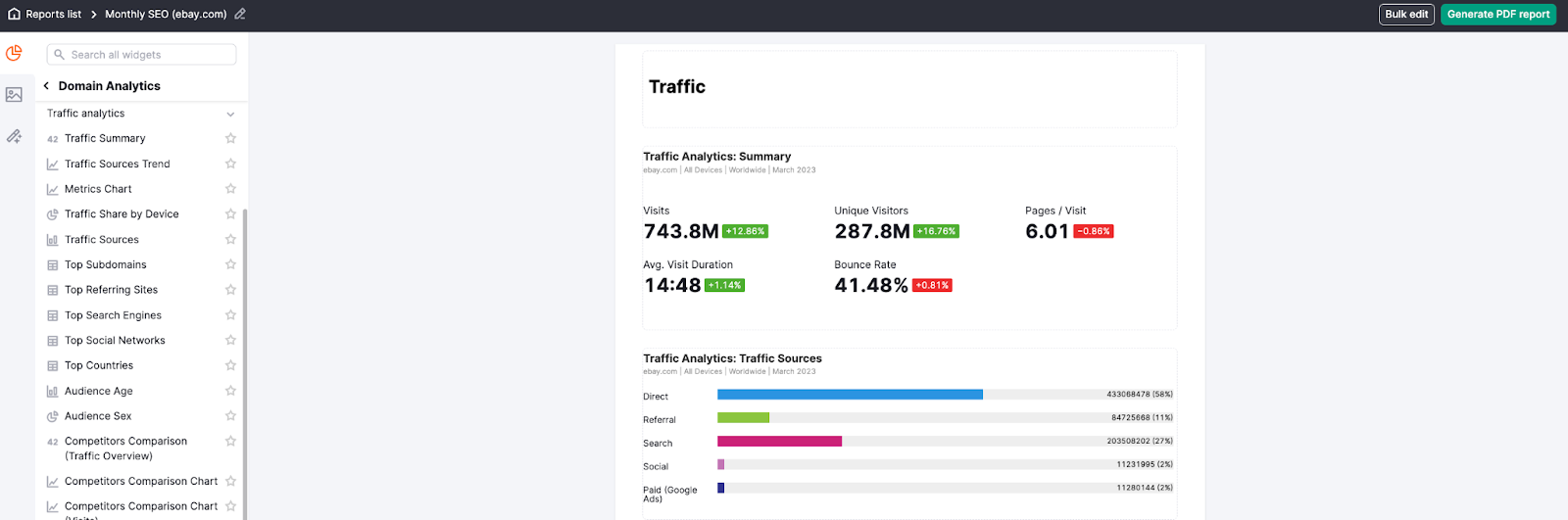Click the Domain Analytics heading
Viewport: 1568px width, 520px height.
pos(110,86)
